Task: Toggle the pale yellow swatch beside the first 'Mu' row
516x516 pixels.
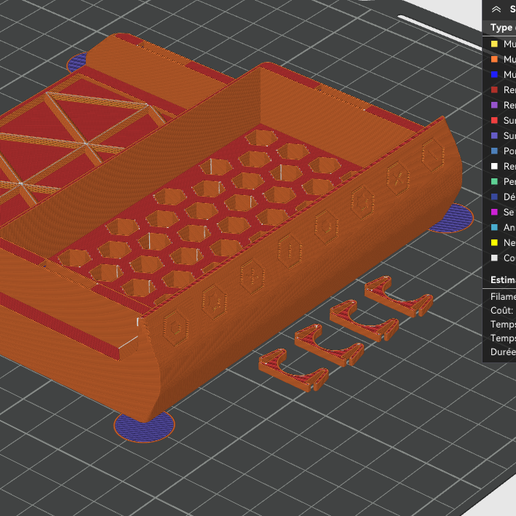Action: pyautogui.click(x=494, y=44)
